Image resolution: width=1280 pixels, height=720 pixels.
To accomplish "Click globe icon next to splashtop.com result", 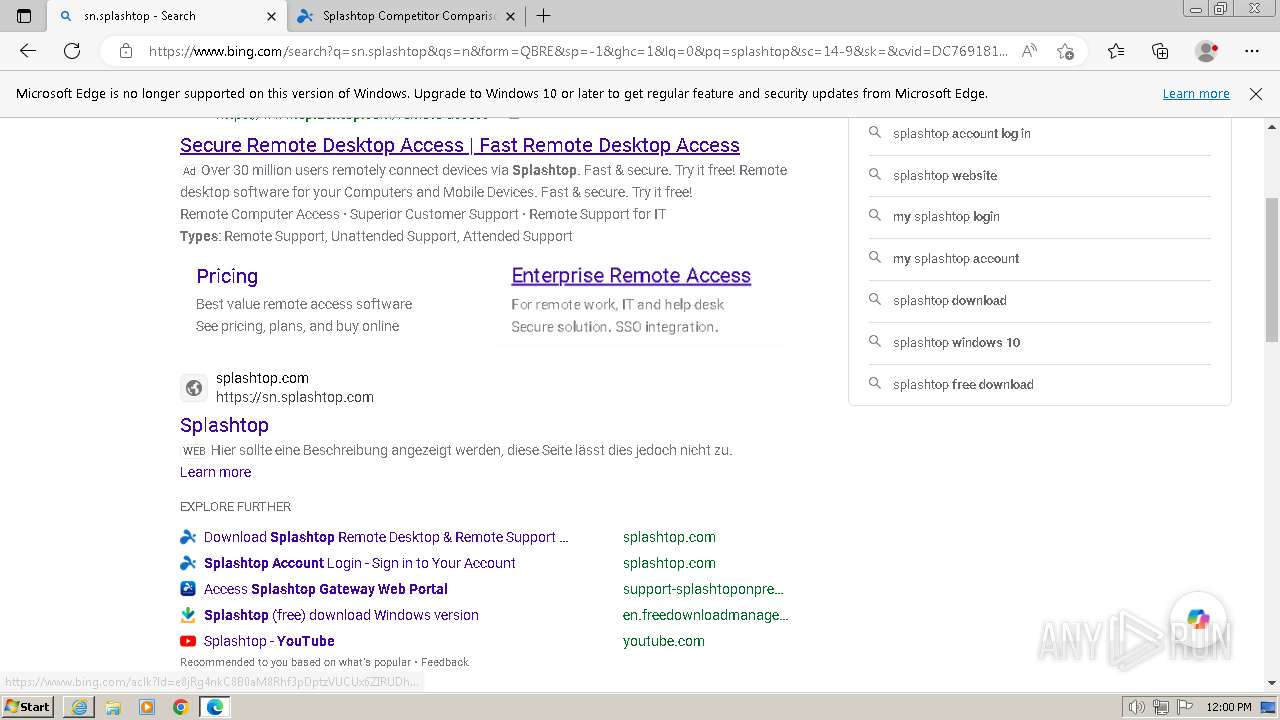I will pos(194,388).
